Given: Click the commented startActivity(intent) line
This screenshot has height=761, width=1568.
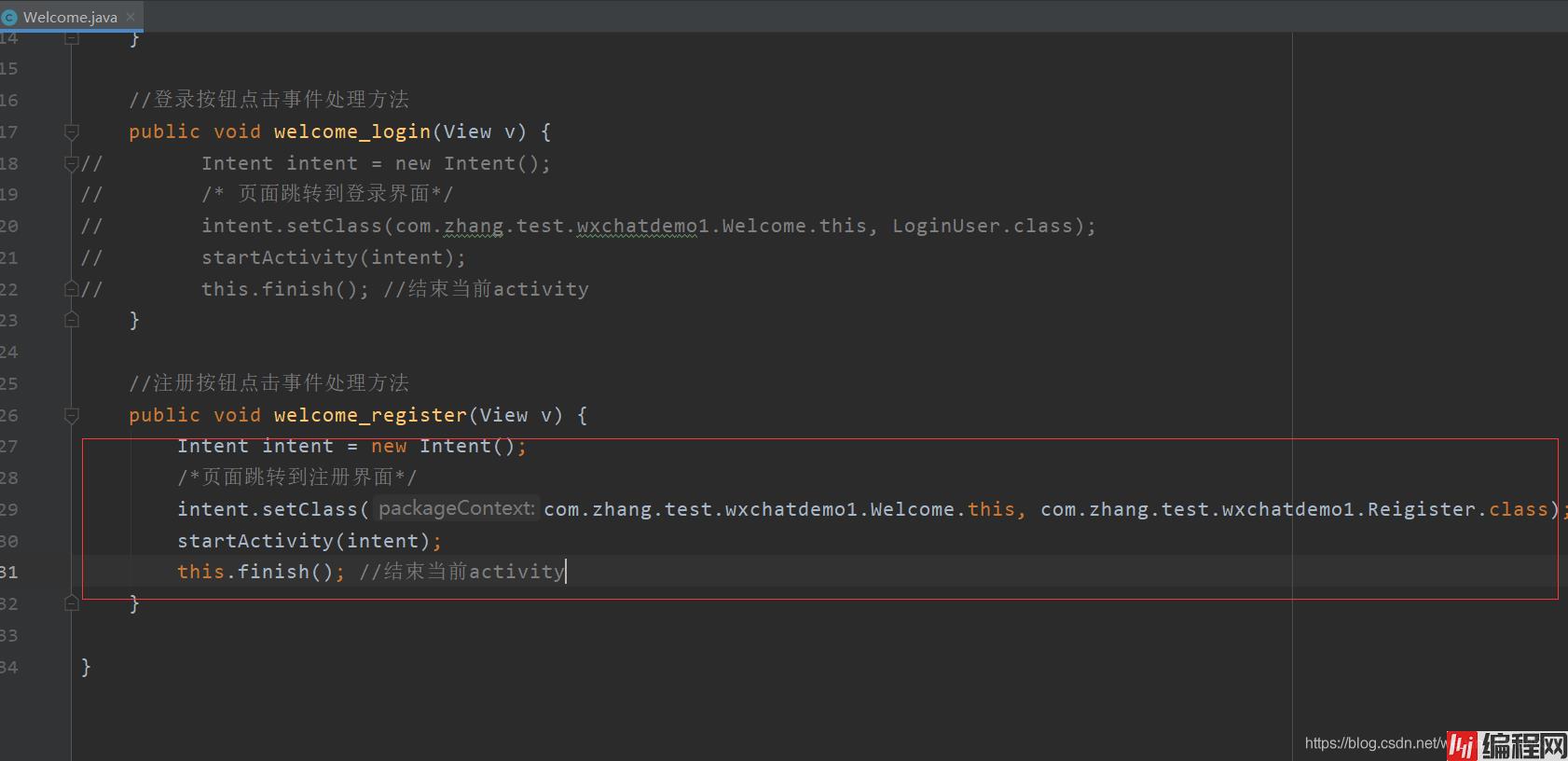Looking at the screenshot, I should 334,257.
